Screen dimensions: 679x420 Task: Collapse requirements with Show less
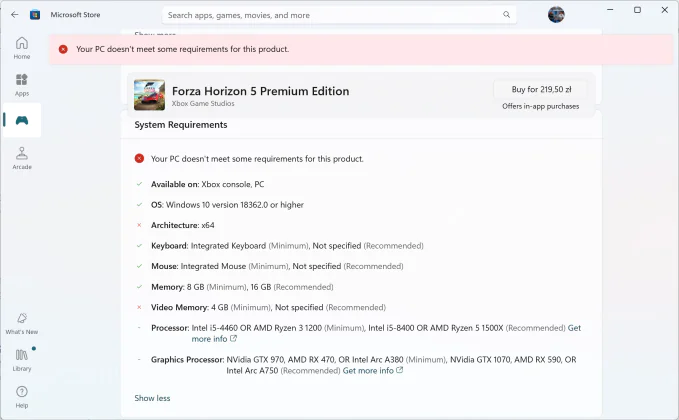pos(152,398)
